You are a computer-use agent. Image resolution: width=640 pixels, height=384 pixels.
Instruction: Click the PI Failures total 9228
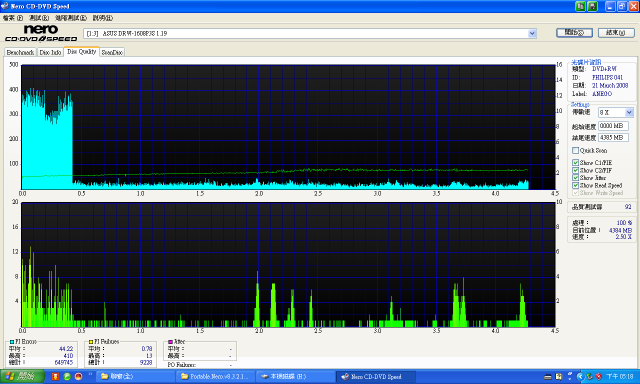pos(146,362)
